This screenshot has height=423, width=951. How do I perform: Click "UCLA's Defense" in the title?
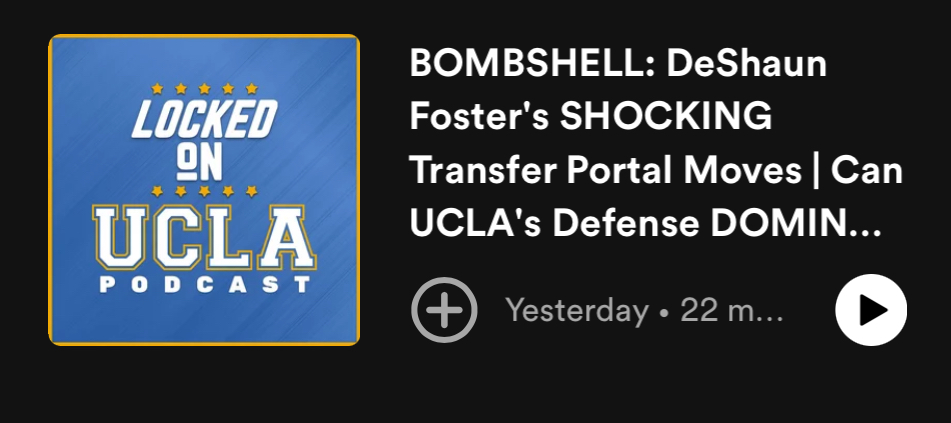tap(565, 224)
